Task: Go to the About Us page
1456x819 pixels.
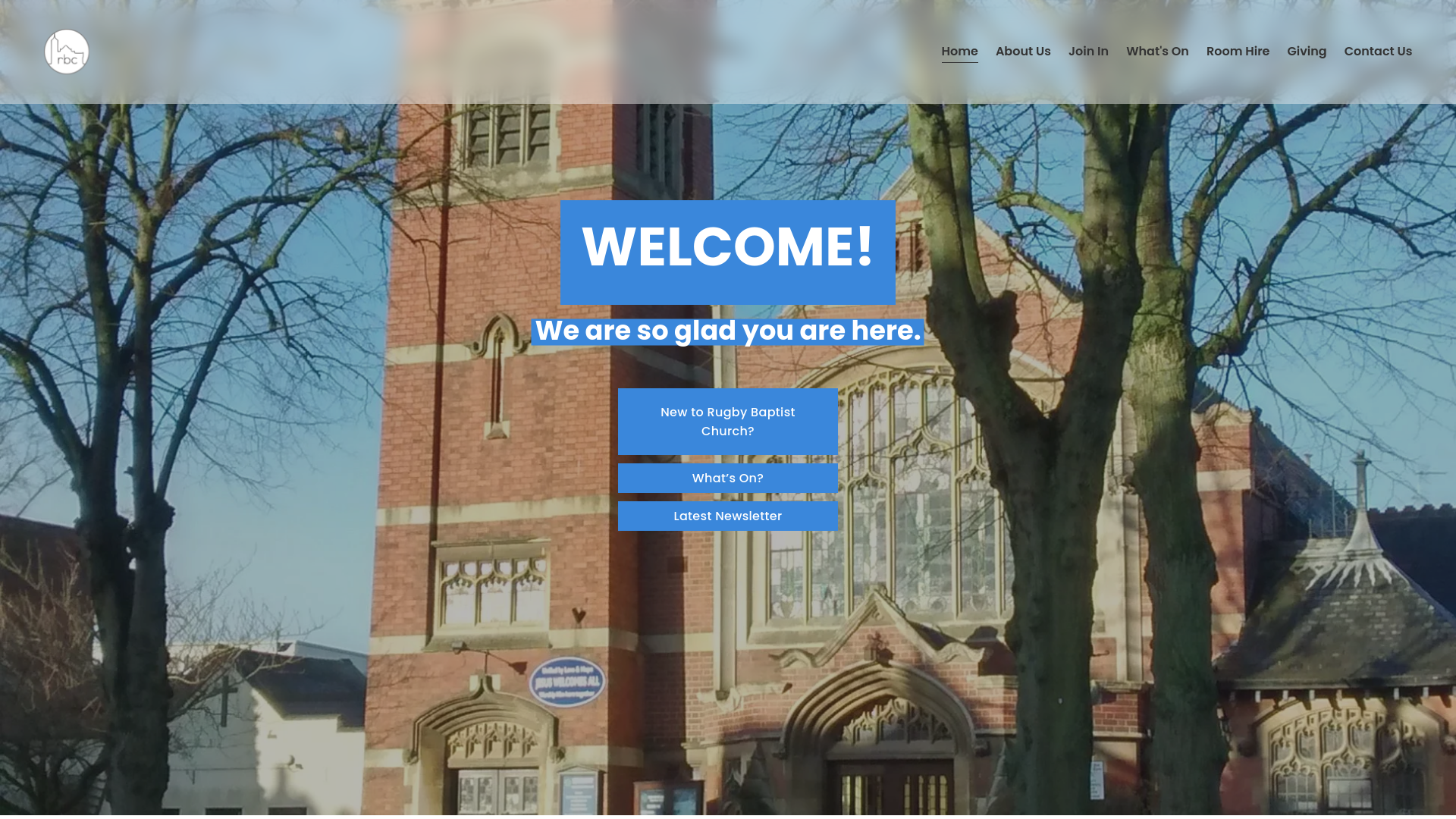Action: pyautogui.click(x=1023, y=52)
